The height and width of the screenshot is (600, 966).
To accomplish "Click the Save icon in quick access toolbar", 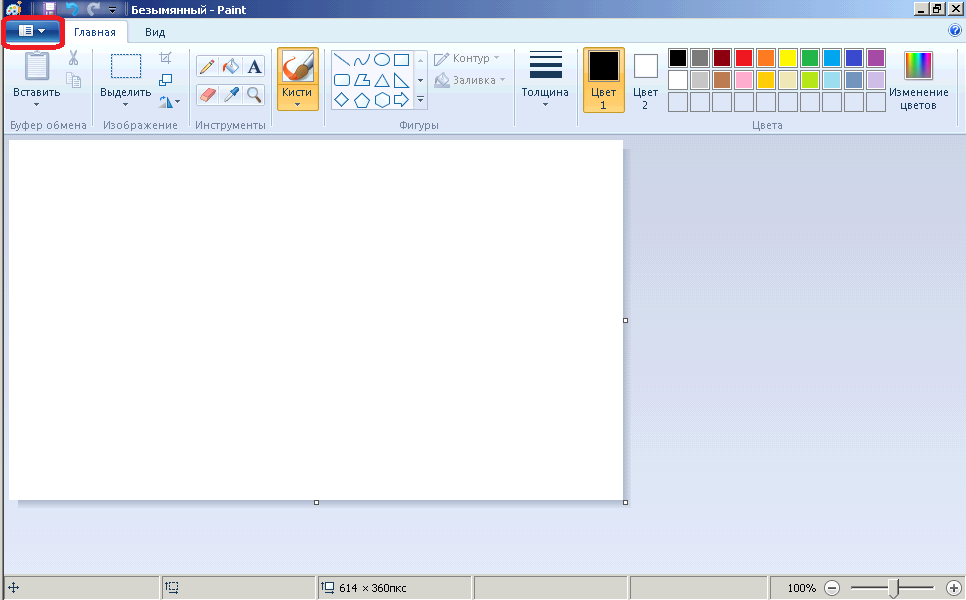I will point(49,9).
